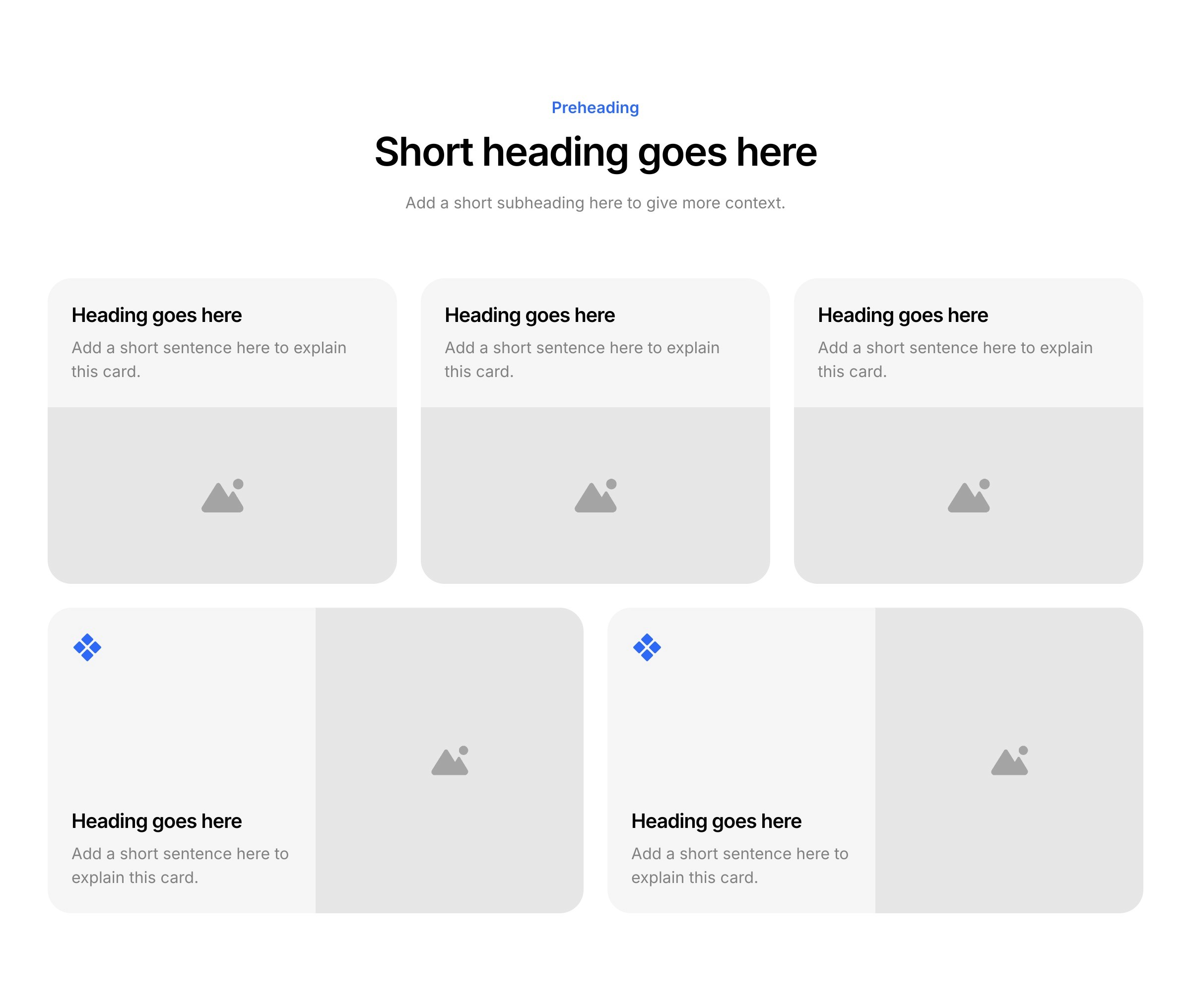Click description sentence in top-left card
Screen dimensions: 1191x1008
(x=208, y=359)
